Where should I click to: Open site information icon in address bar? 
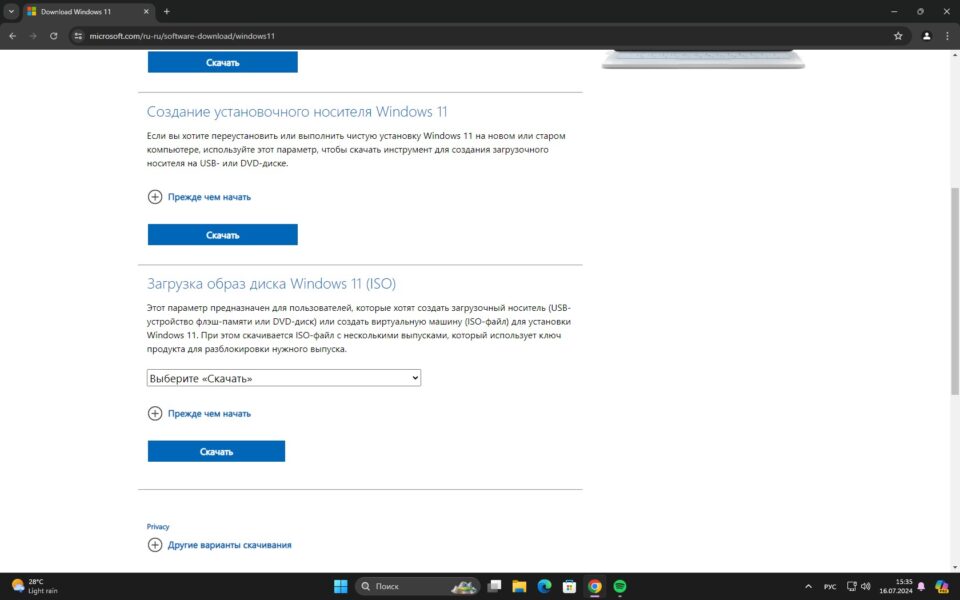click(78, 36)
